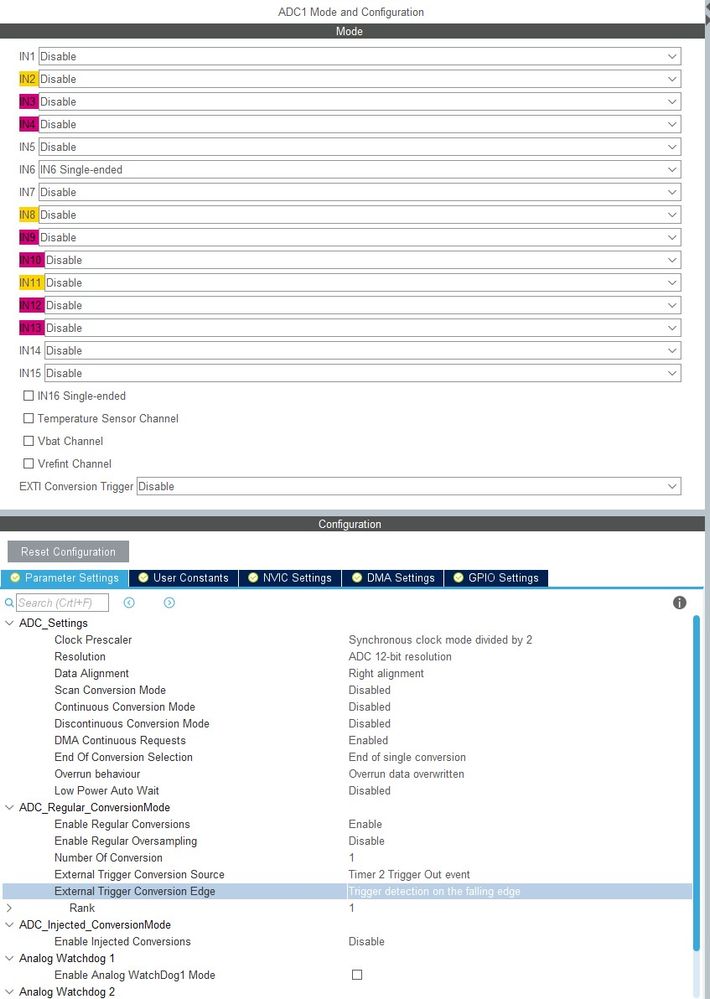Select Resolution value 'ADC 12-bit resolution'
710x999 pixels.
tap(400, 656)
